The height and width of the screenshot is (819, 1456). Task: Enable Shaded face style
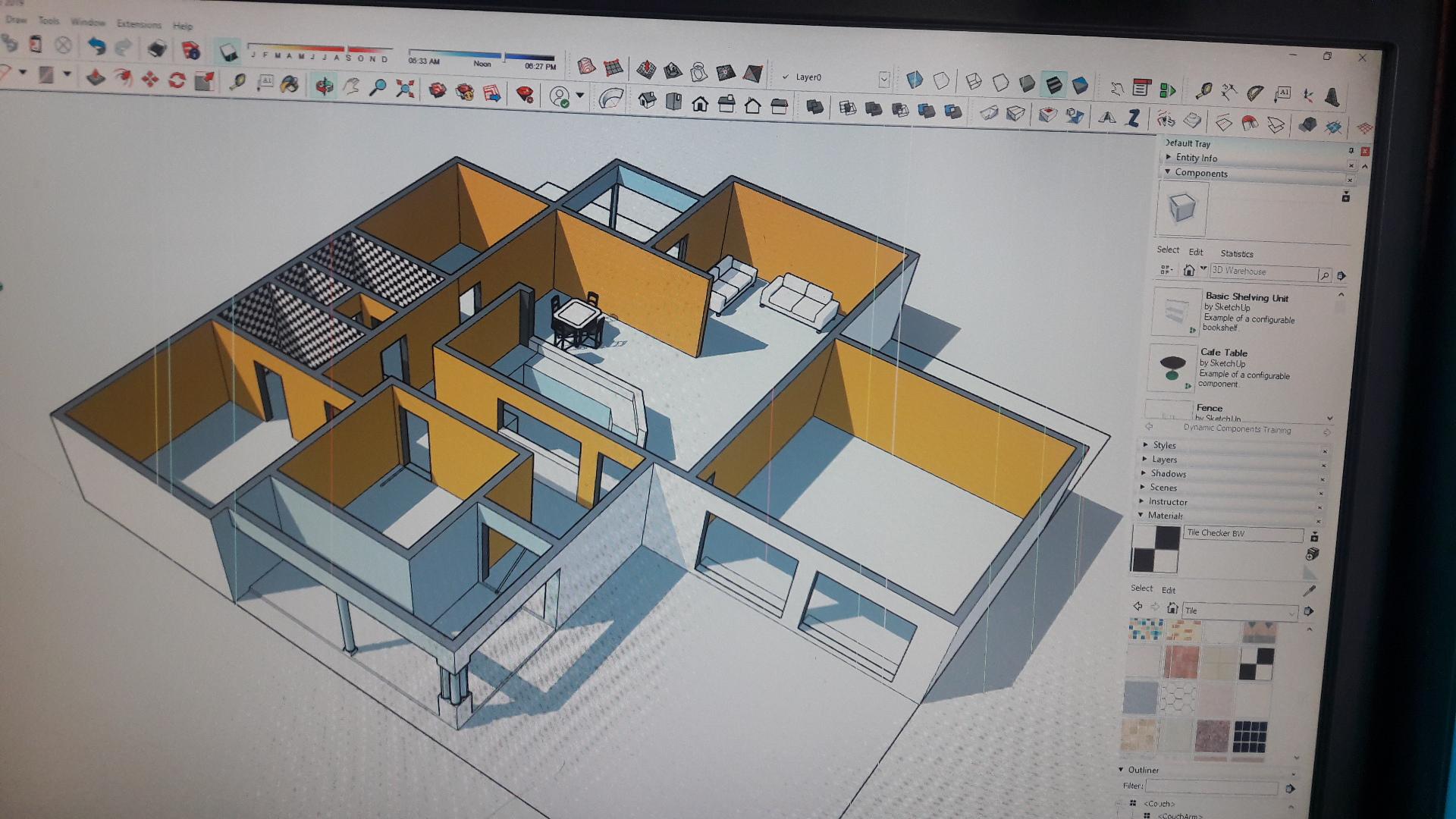pyautogui.click(x=1027, y=84)
